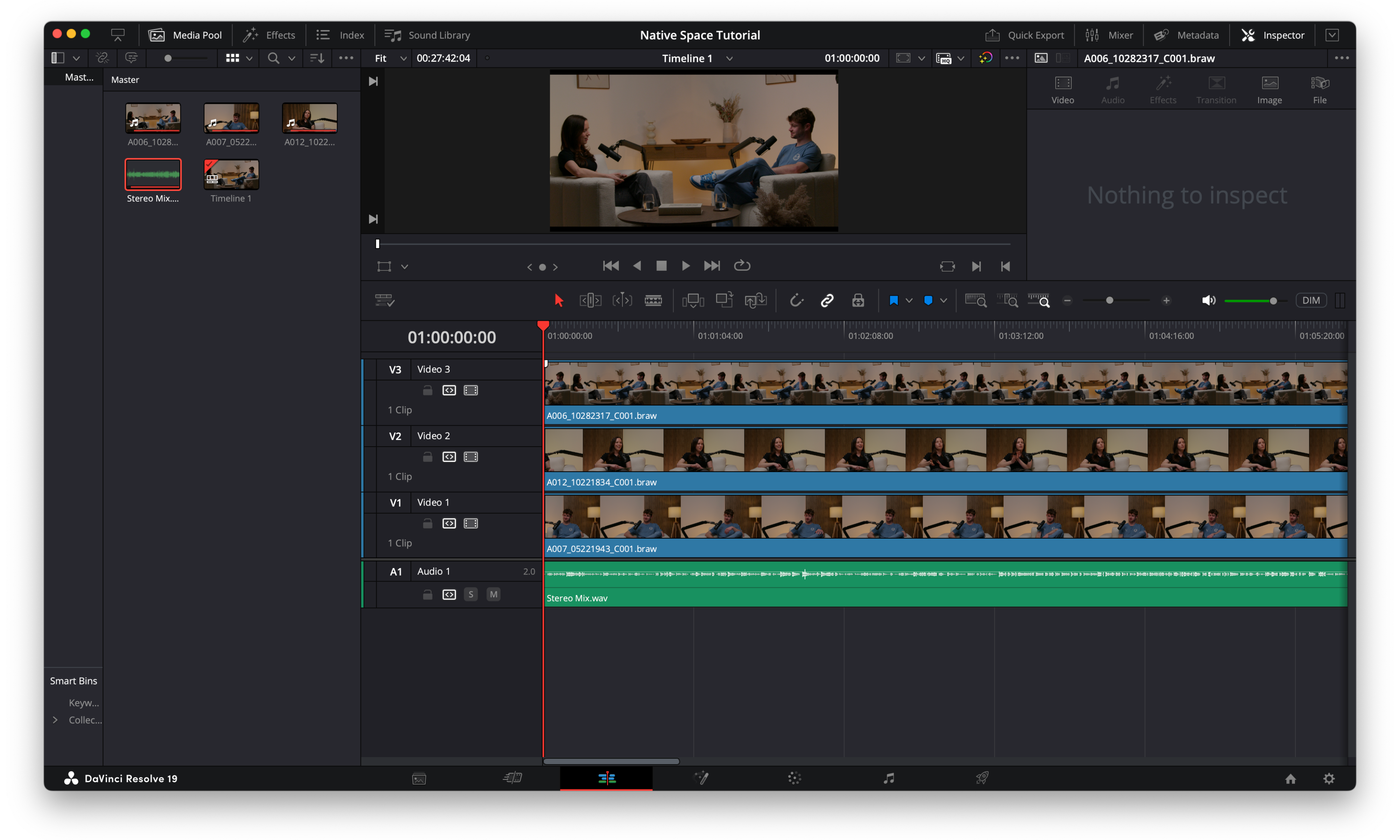
Task: Click the Replace Clip icon
Action: click(756, 300)
